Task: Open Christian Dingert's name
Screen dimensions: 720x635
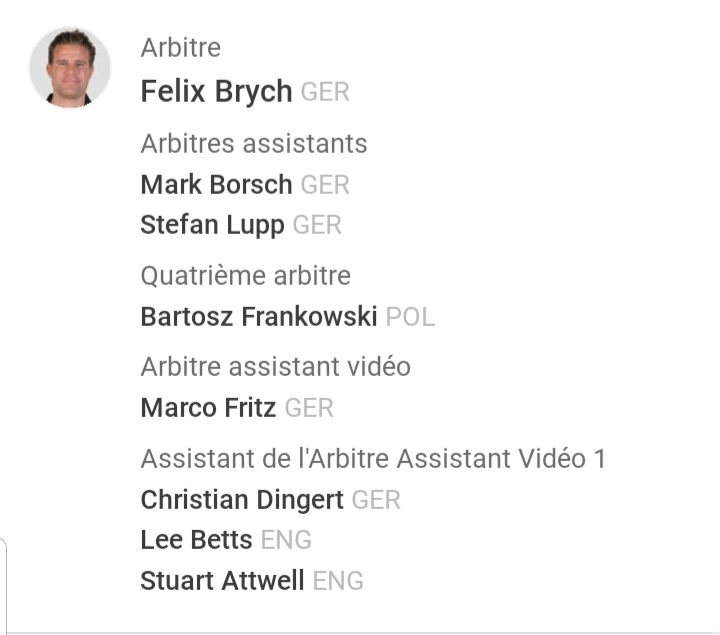Action: coord(242,499)
